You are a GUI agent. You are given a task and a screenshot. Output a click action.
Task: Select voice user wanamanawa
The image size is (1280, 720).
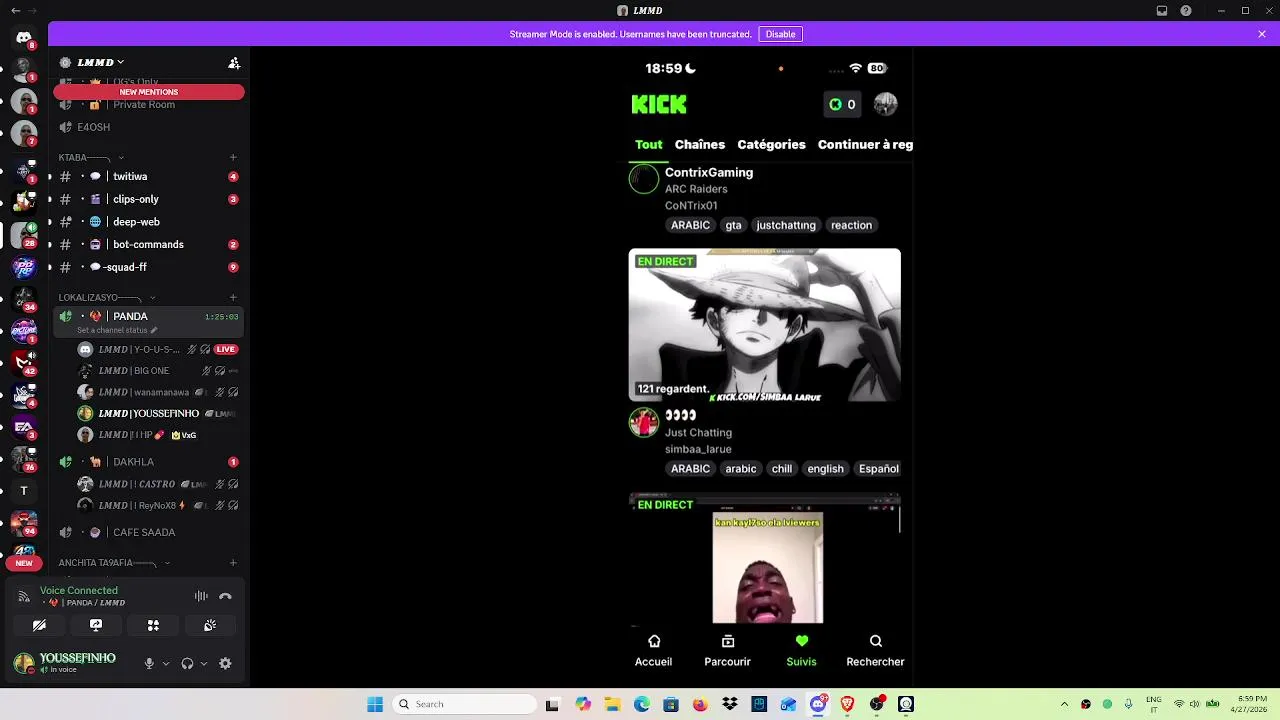(158, 392)
